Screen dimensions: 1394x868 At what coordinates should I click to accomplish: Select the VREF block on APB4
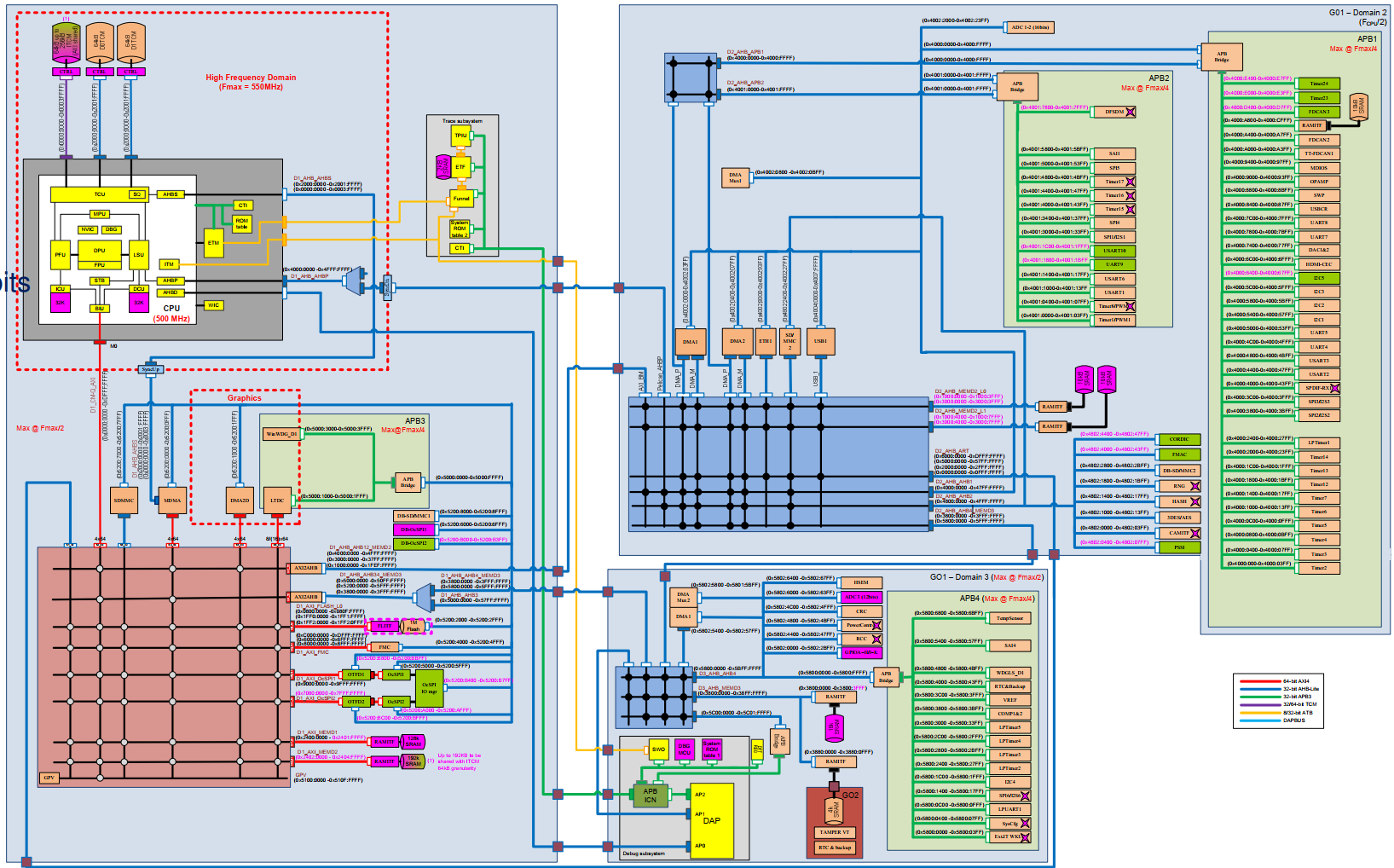point(1010,700)
